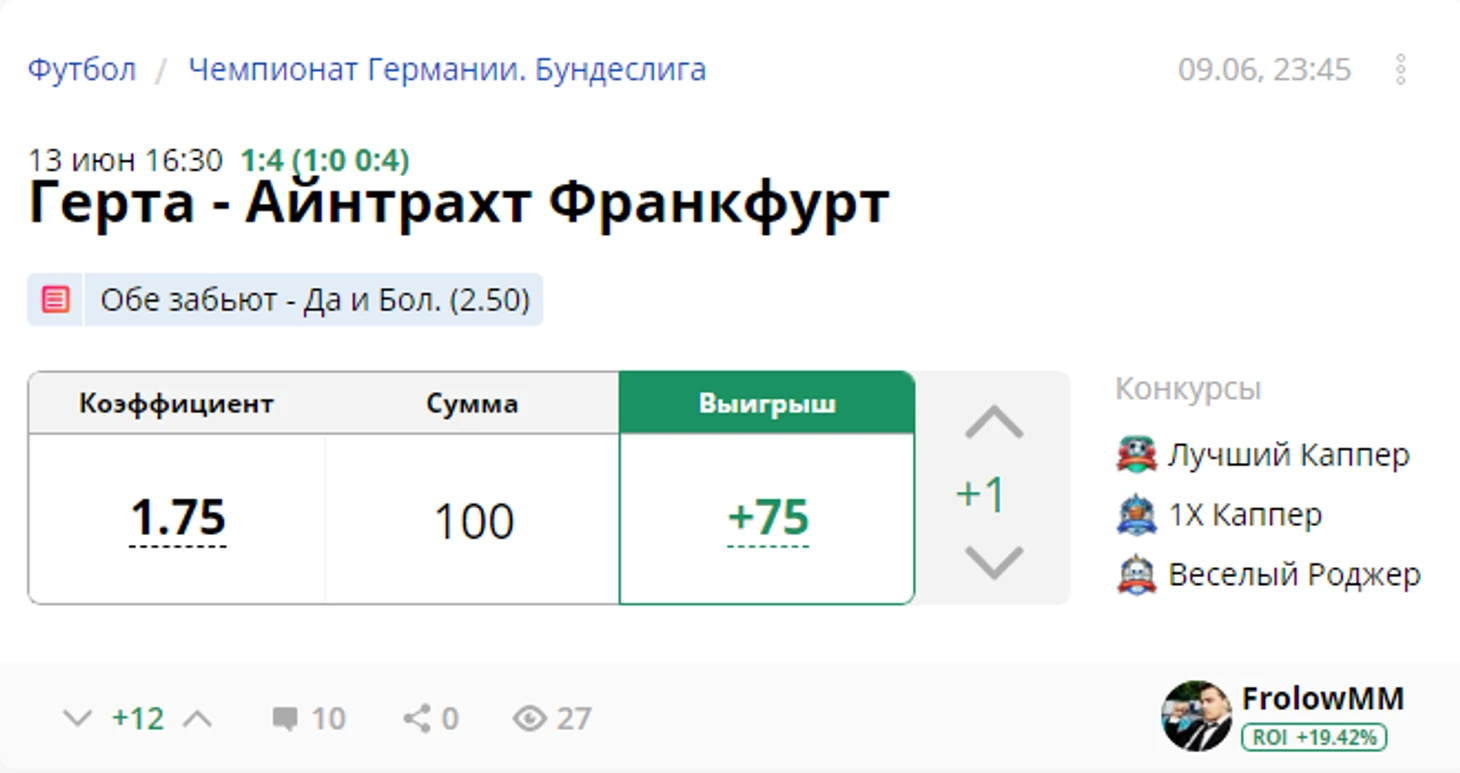
Task: Click the Веселый Роджер contest badge icon
Action: click(x=1136, y=575)
